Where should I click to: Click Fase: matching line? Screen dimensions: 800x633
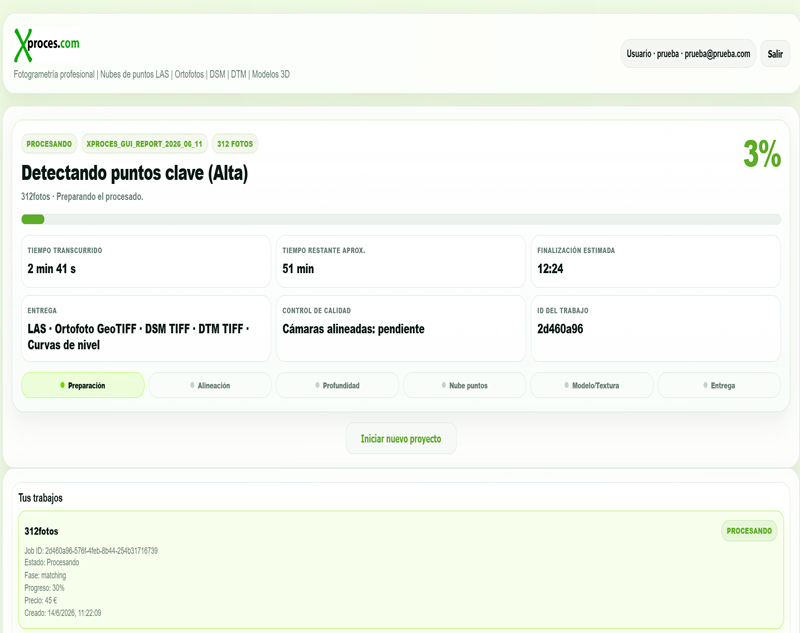coord(45,575)
